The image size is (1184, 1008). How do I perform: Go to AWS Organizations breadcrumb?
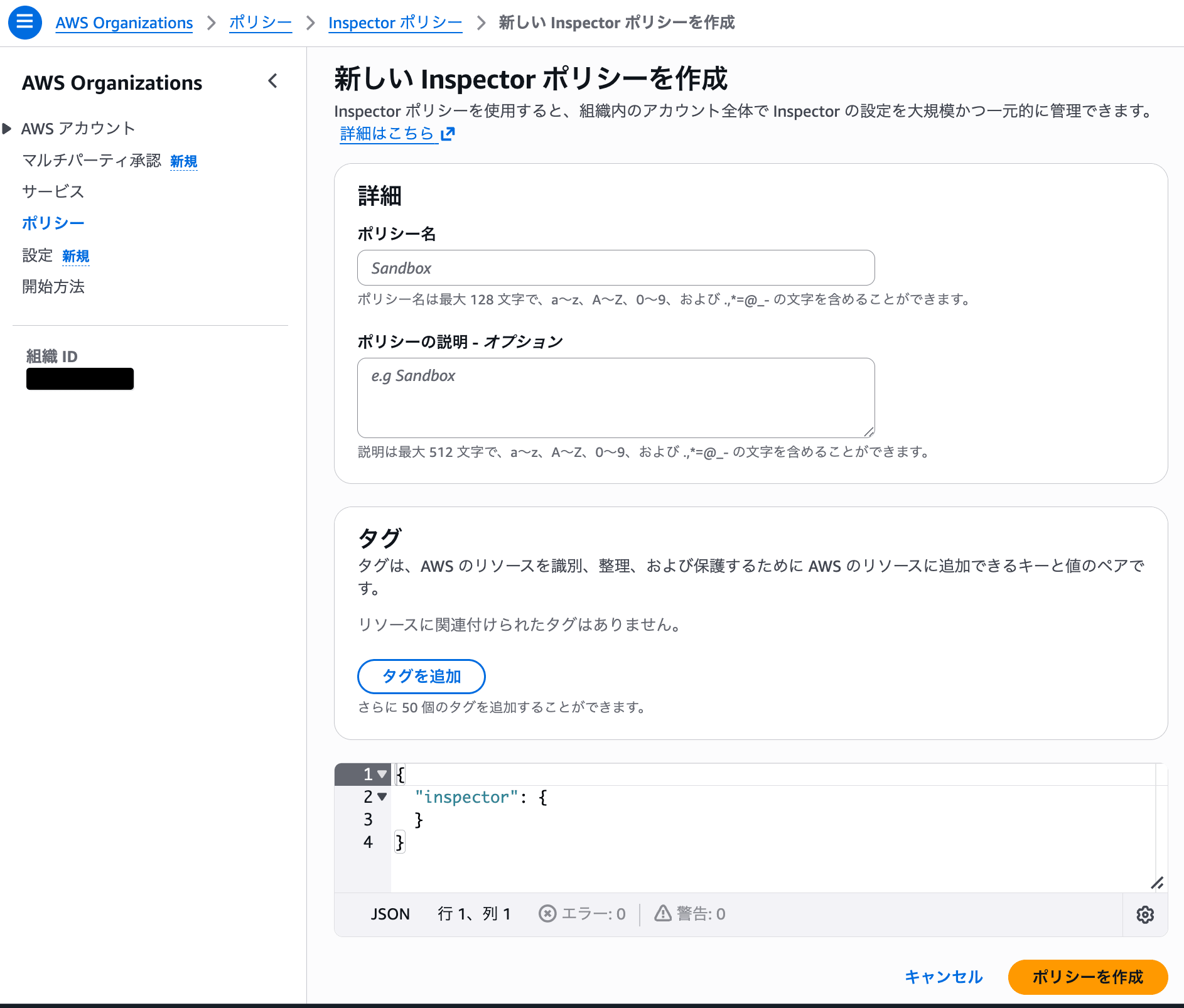(x=124, y=23)
